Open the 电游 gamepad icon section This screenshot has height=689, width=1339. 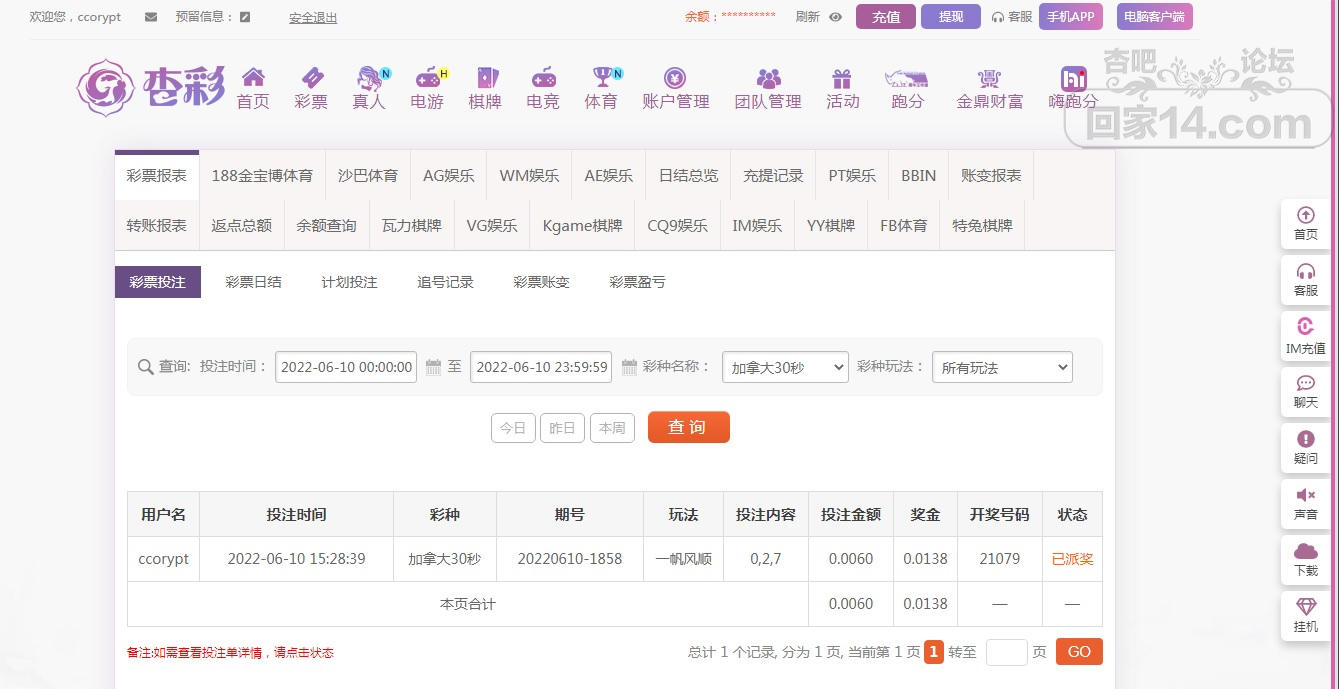pyautogui.click(x=427, y=78)
